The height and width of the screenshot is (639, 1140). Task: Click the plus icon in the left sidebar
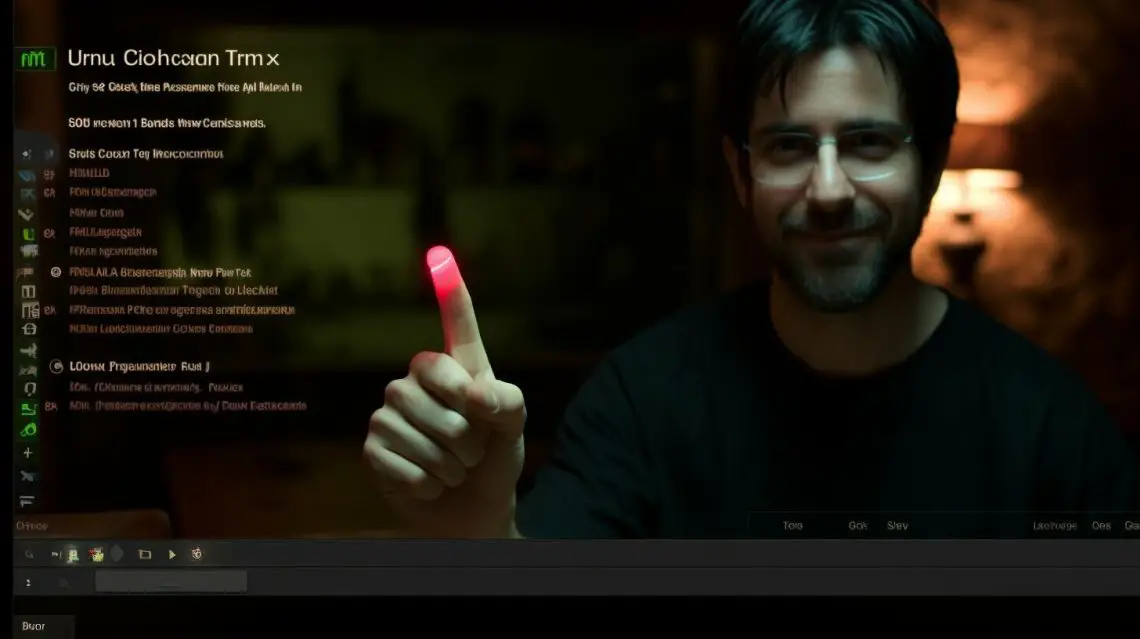tap(28, 453)
